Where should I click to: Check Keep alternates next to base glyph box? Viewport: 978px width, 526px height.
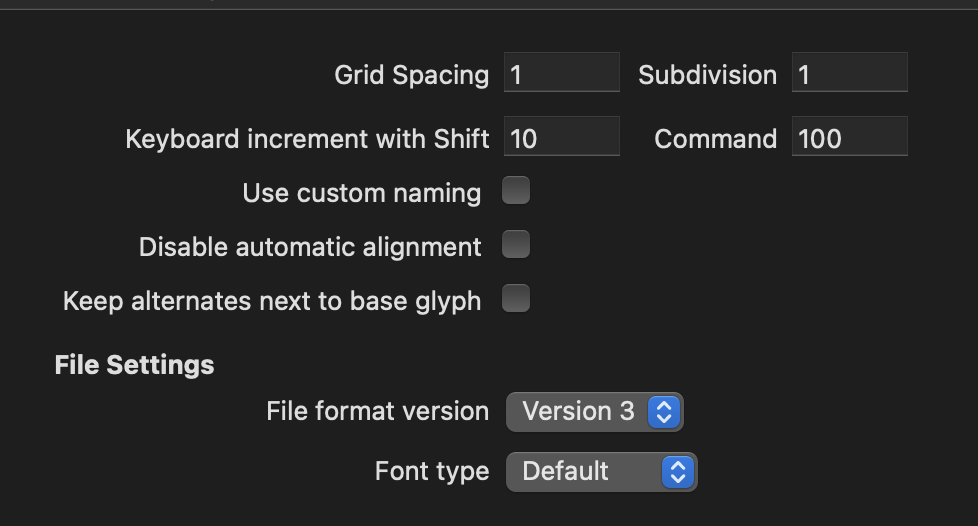pos(516,298)
